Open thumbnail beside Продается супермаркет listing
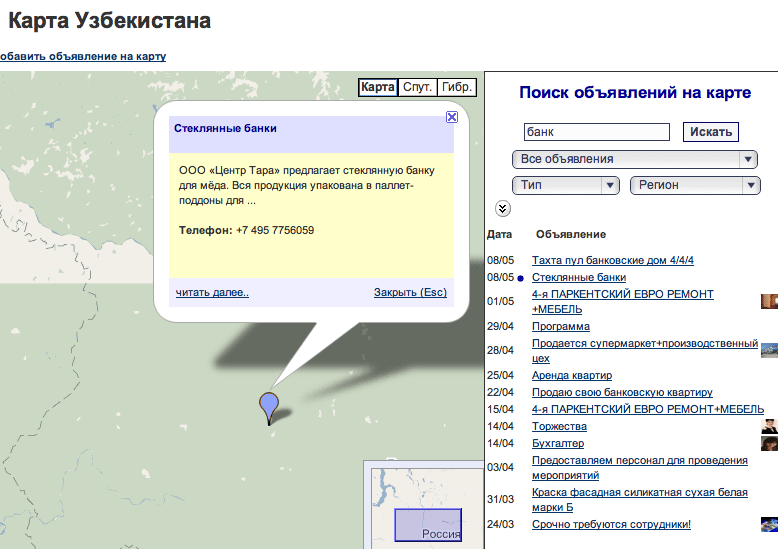 [768, 350]
